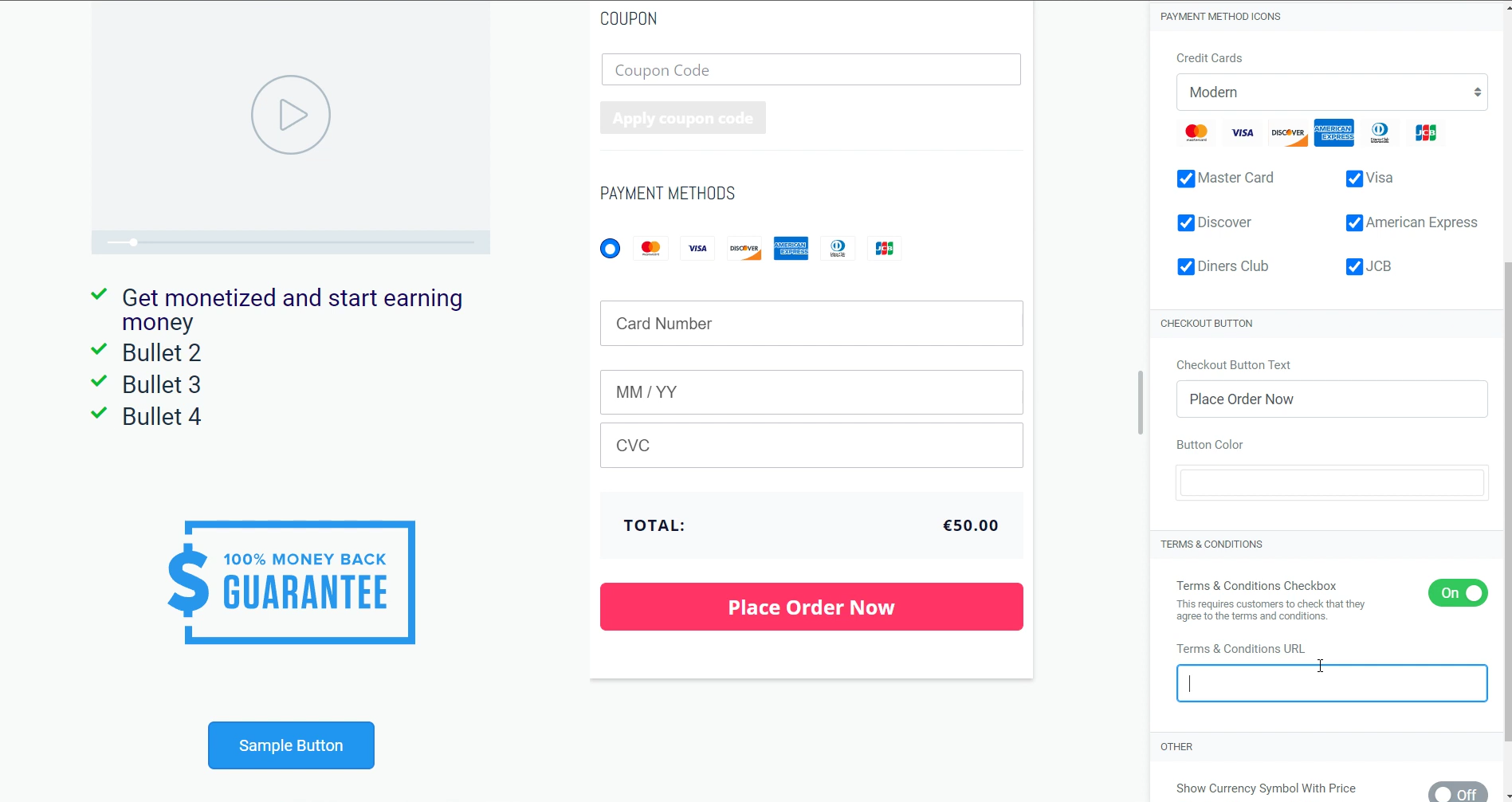Click the Diners Club icon in checkout form
The width and height of the screenshot is (1512, 802).
(x=838, y=248)
